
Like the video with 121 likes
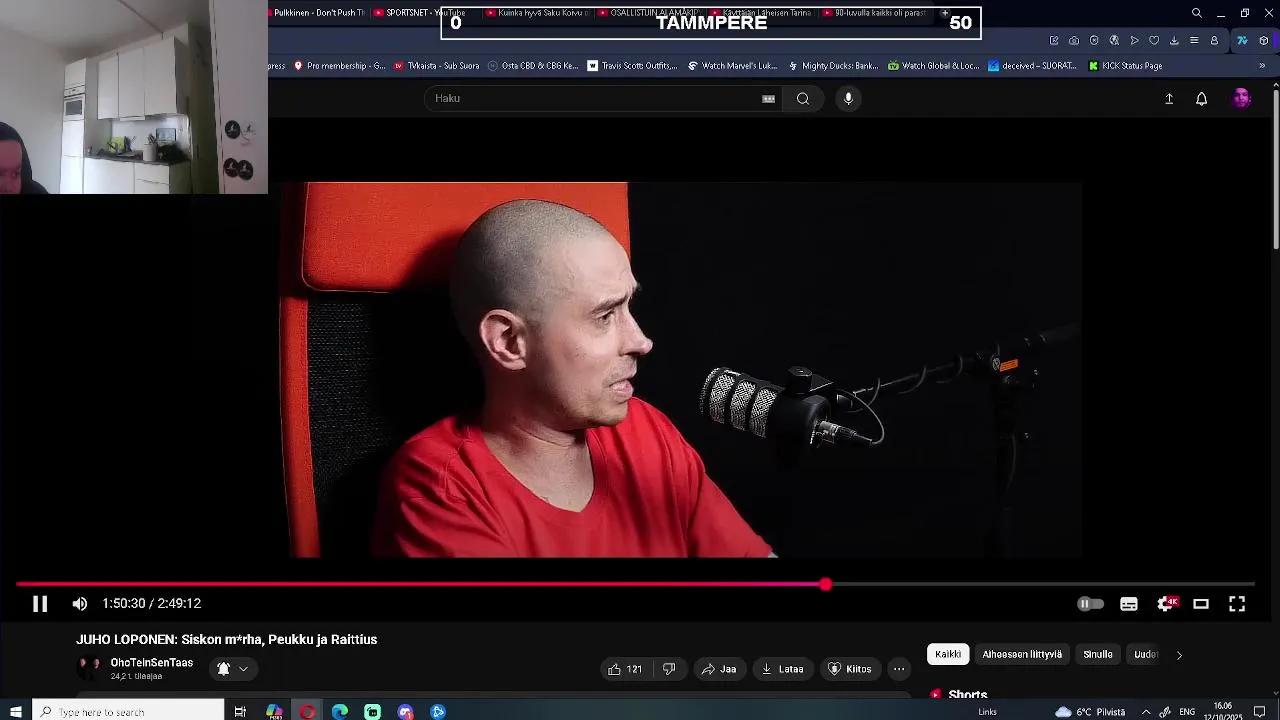(x=625, y=669)
